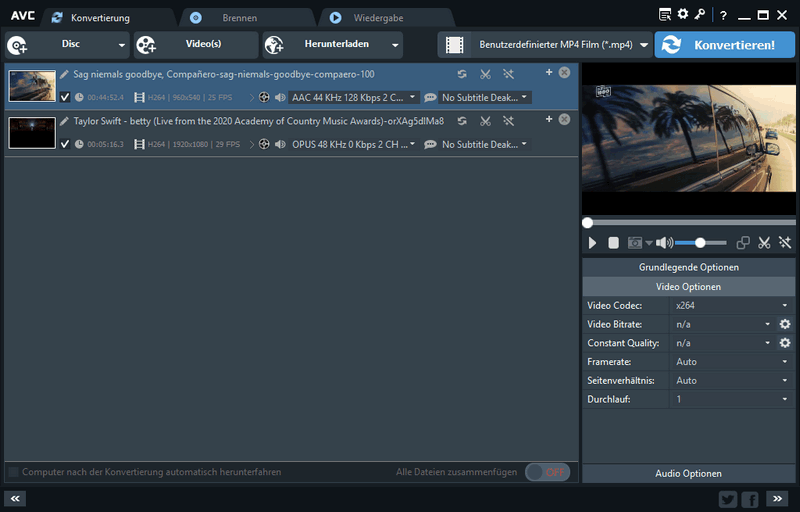Screen dimensions: 800x512
Task: Click scissors cut icon for Sag niemals goodbye
Action: (485, 74)
